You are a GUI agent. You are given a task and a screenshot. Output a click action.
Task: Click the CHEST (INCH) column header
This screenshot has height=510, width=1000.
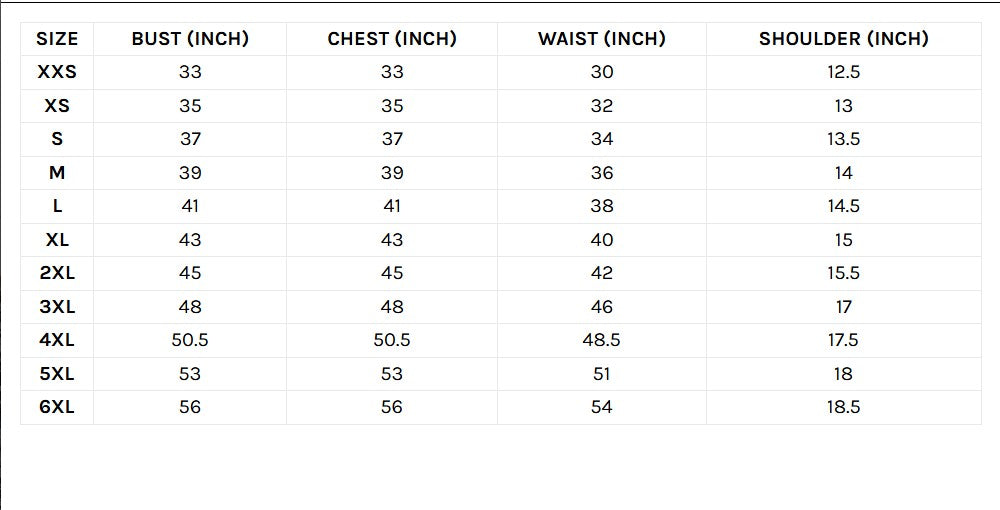[392, 39]
